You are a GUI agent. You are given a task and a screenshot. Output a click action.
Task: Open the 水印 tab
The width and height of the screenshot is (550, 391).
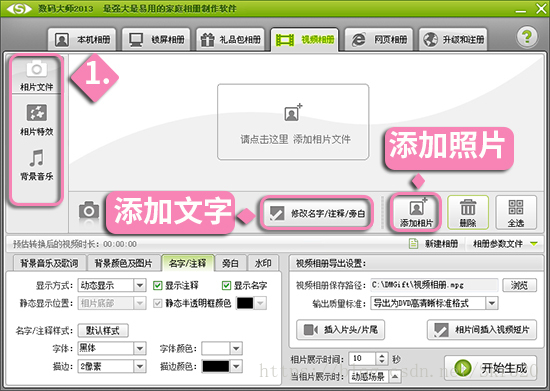pyautogui.click(x=263, y=263)
